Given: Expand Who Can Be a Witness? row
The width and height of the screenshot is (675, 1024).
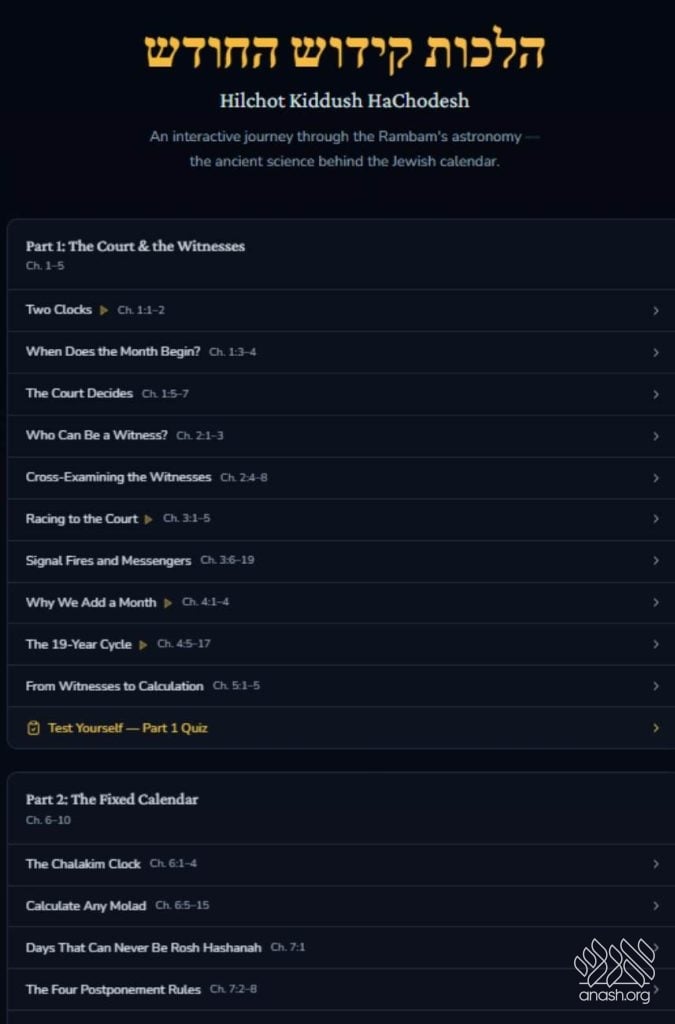Looking at the screenshot, I should pos(97,436).
